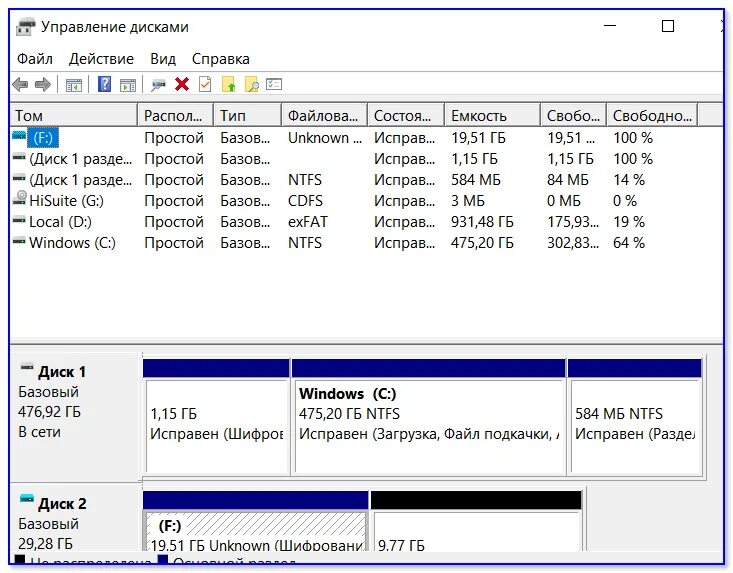The width and height of the screenshot is (733, 573).
Task: Select the Windows (C:) partition block on Диск 1
Action: pos(429,417)
